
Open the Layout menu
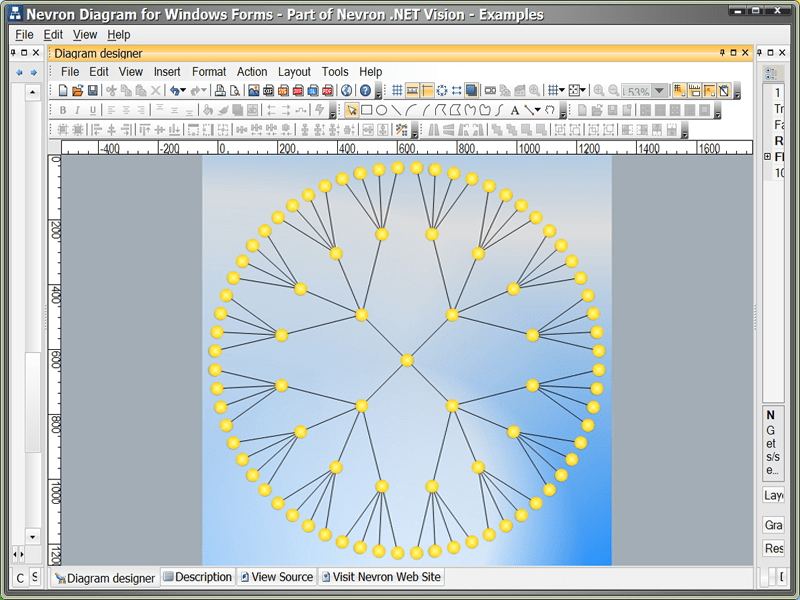(294, 71)
